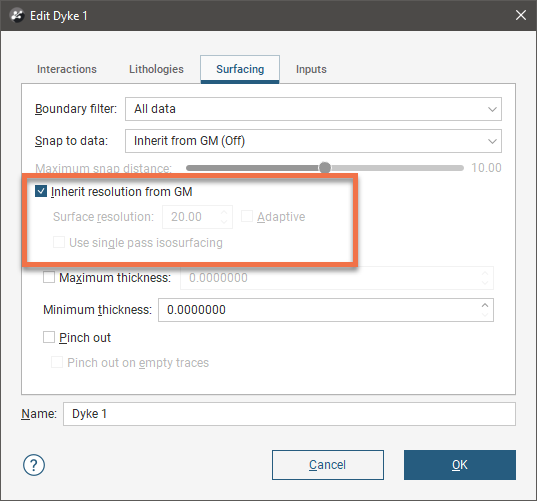Image resolution: width=537 pixels, height=501 pixels.
Task: Open the Lithologies tab
Action: 156,69
